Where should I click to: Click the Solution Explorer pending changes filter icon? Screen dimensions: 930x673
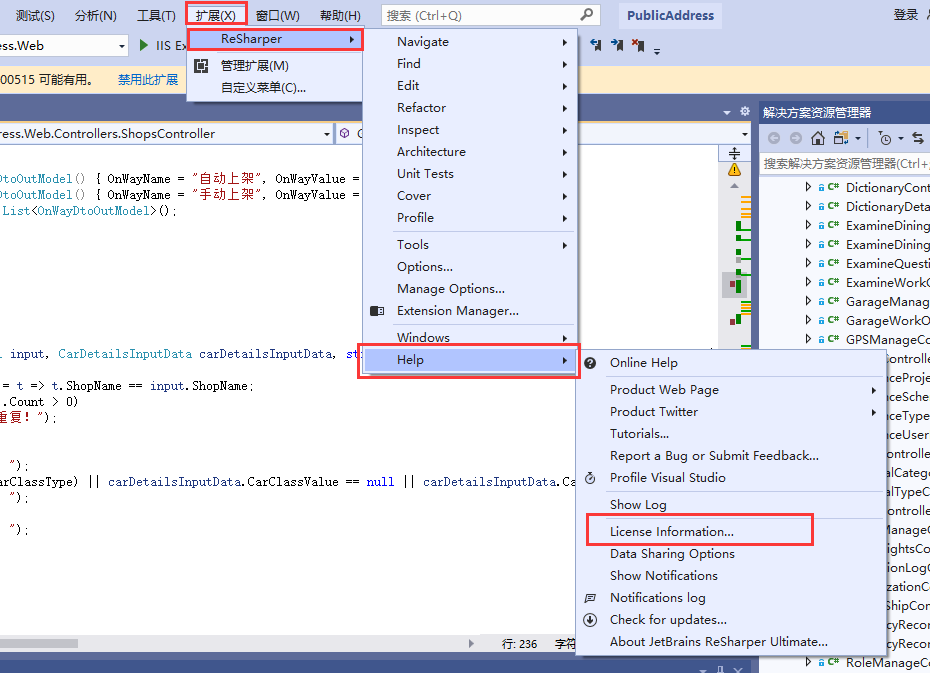(x=885, y=138)
